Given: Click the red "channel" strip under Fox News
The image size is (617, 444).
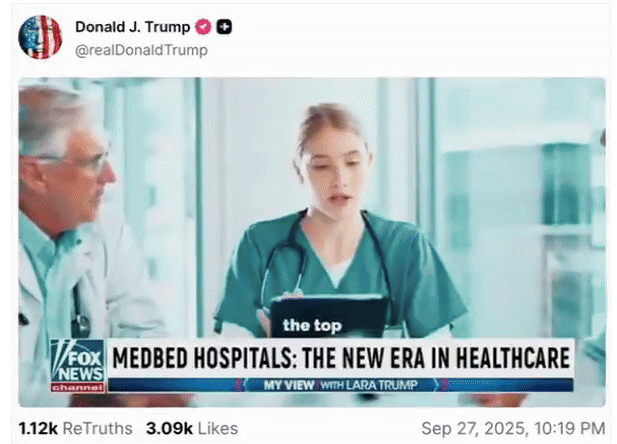Looking at the screenshot, I should [78, 387].
